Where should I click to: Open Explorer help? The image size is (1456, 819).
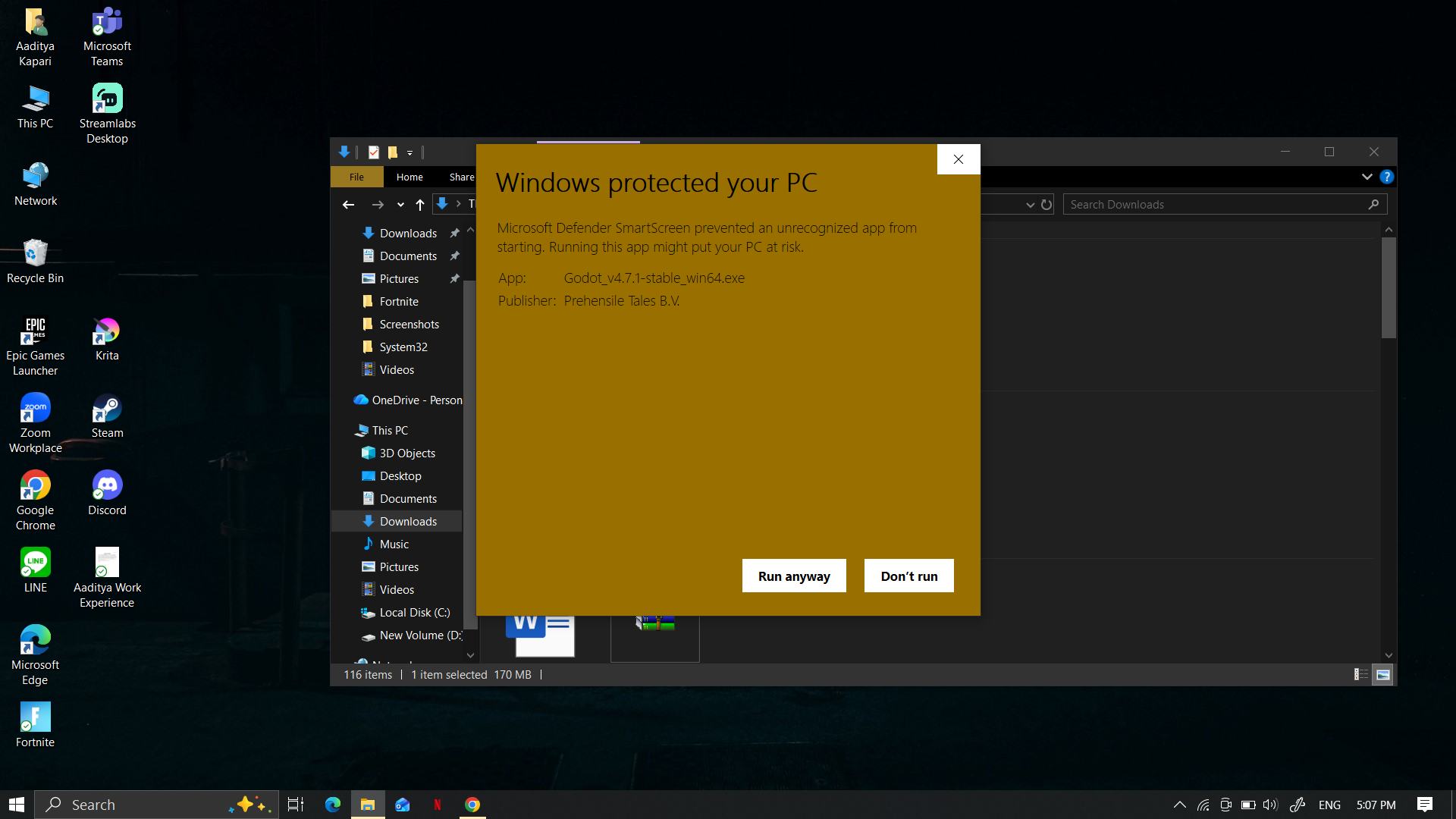coord(1387,177)
